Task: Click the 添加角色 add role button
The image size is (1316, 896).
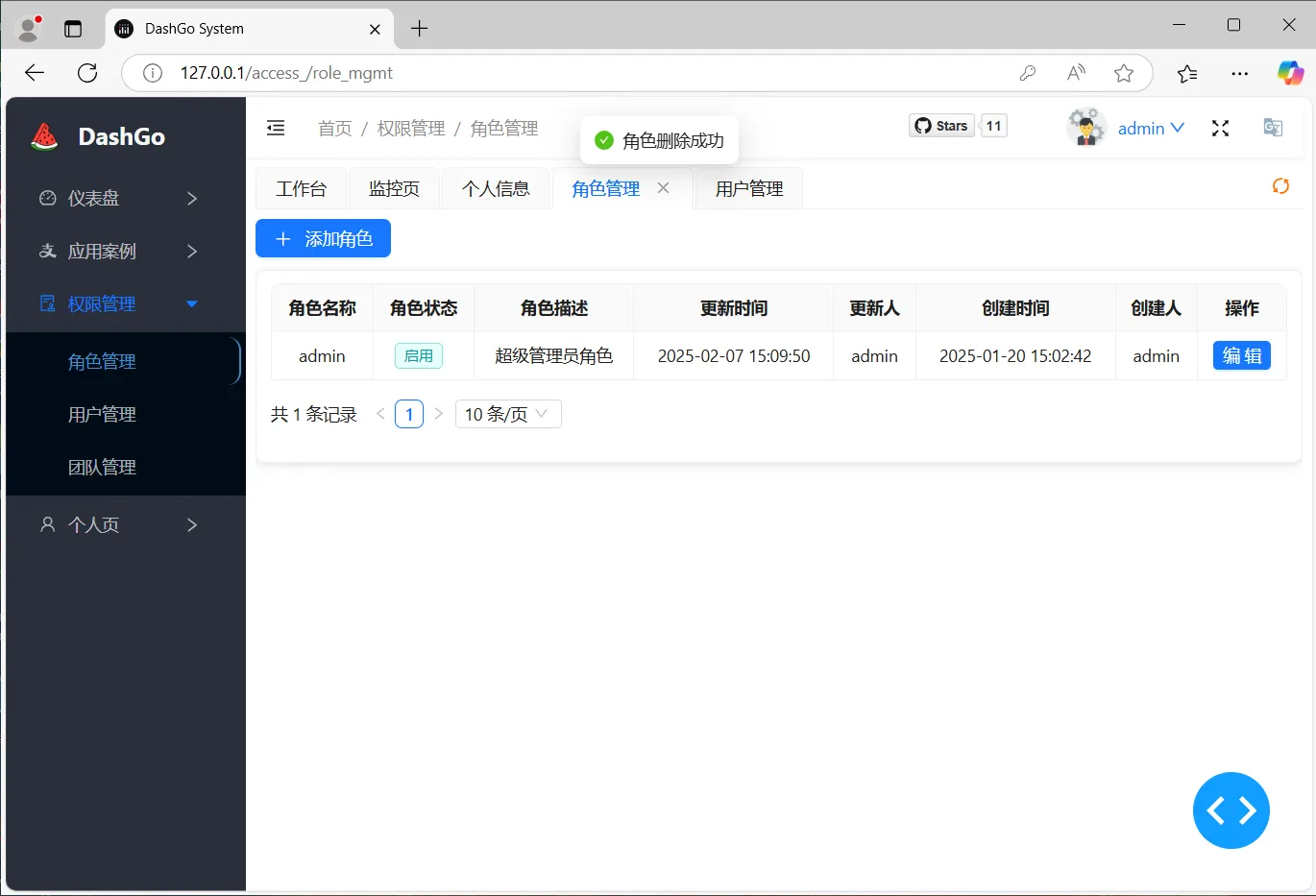Action: coord(323,238)
